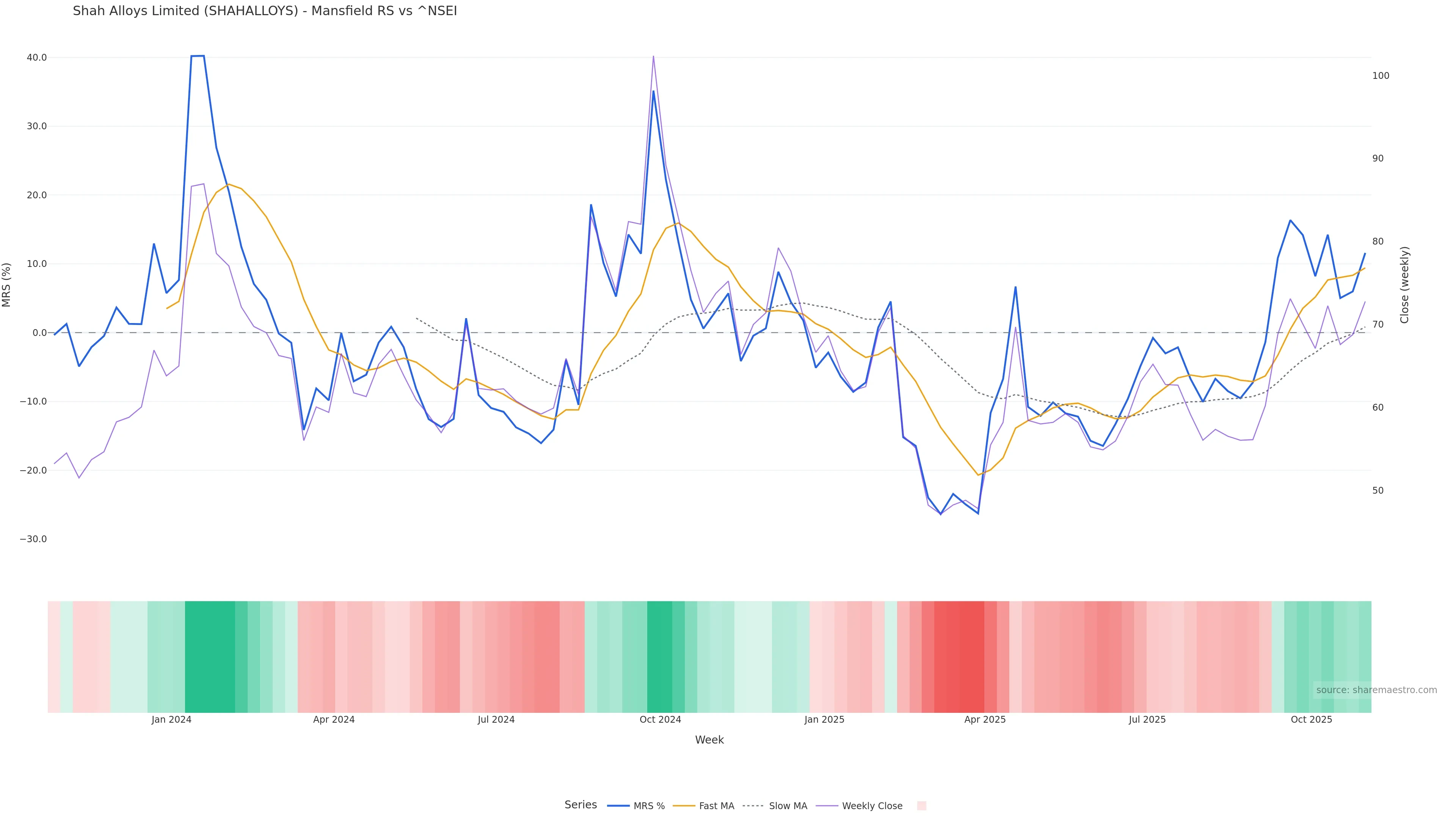Click the Apr 2025 x-axis label

985,720
